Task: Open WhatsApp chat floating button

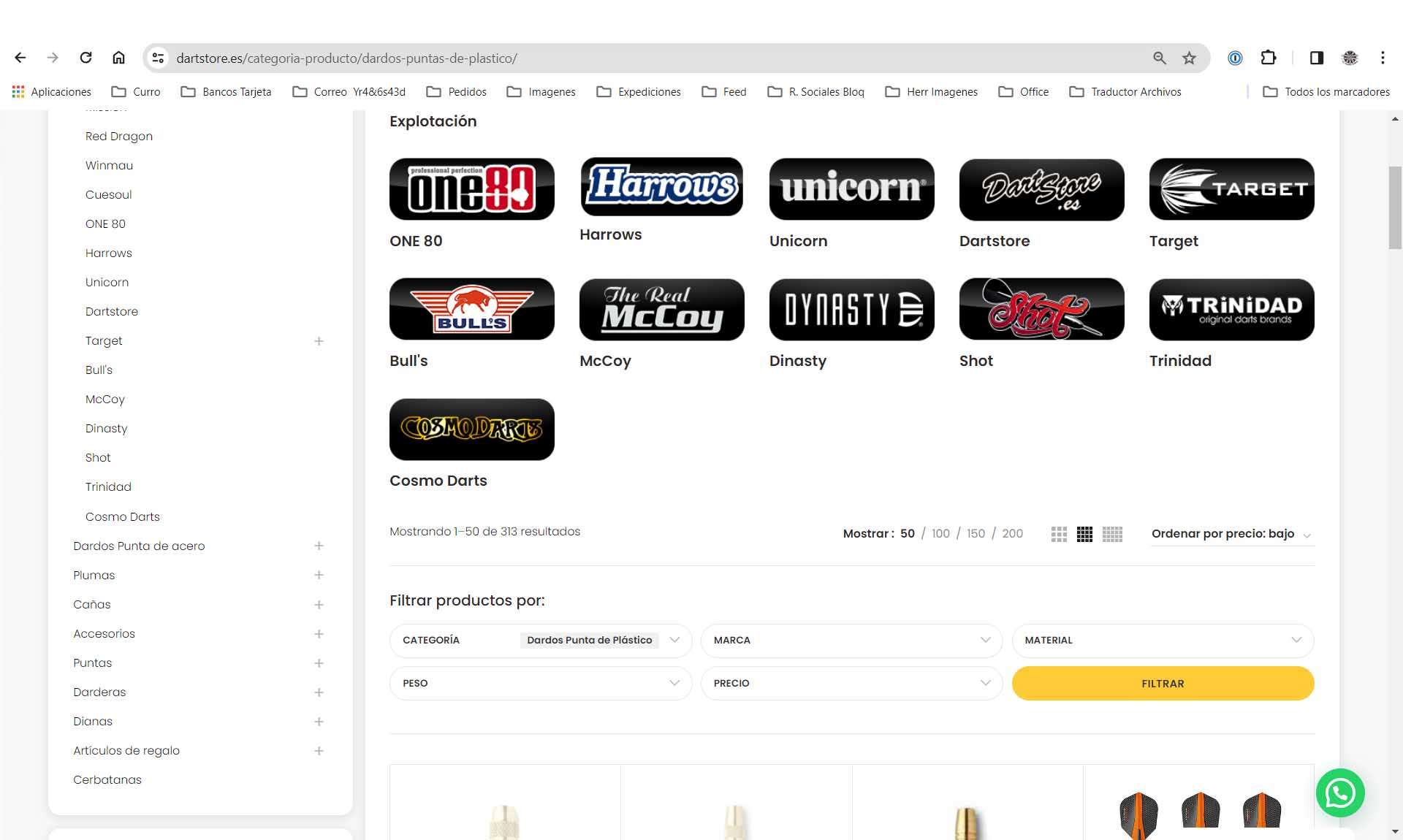Action: (x=1340, y=793)
